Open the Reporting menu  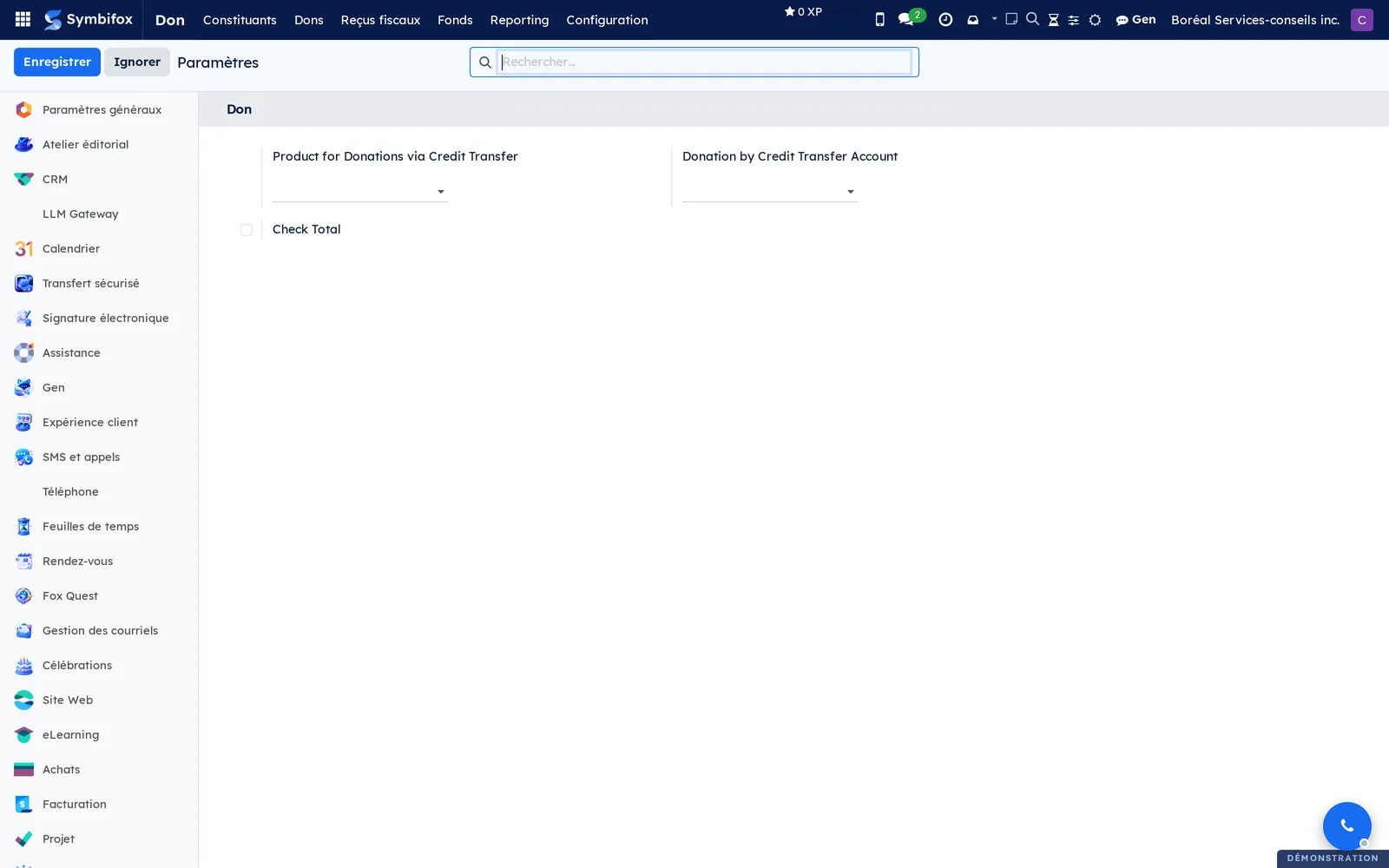pos(519,20)
